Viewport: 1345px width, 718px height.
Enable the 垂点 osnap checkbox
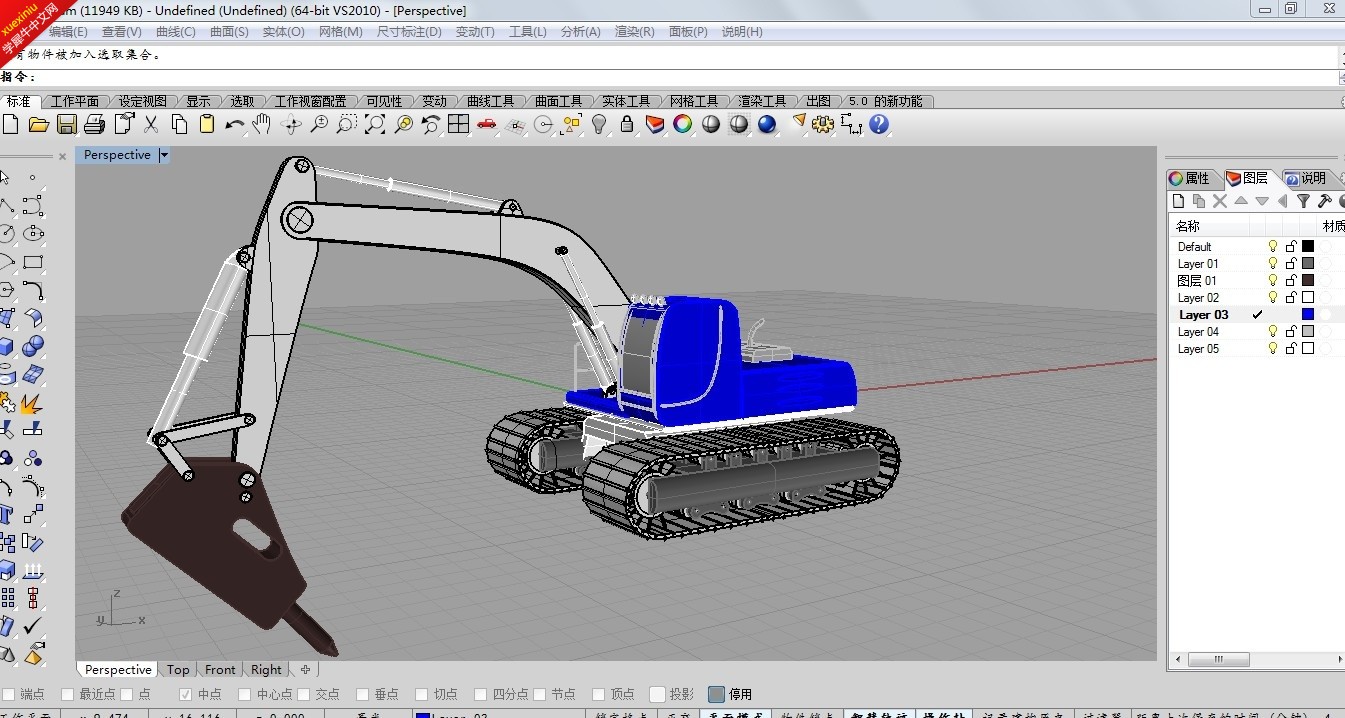(363, 694)
